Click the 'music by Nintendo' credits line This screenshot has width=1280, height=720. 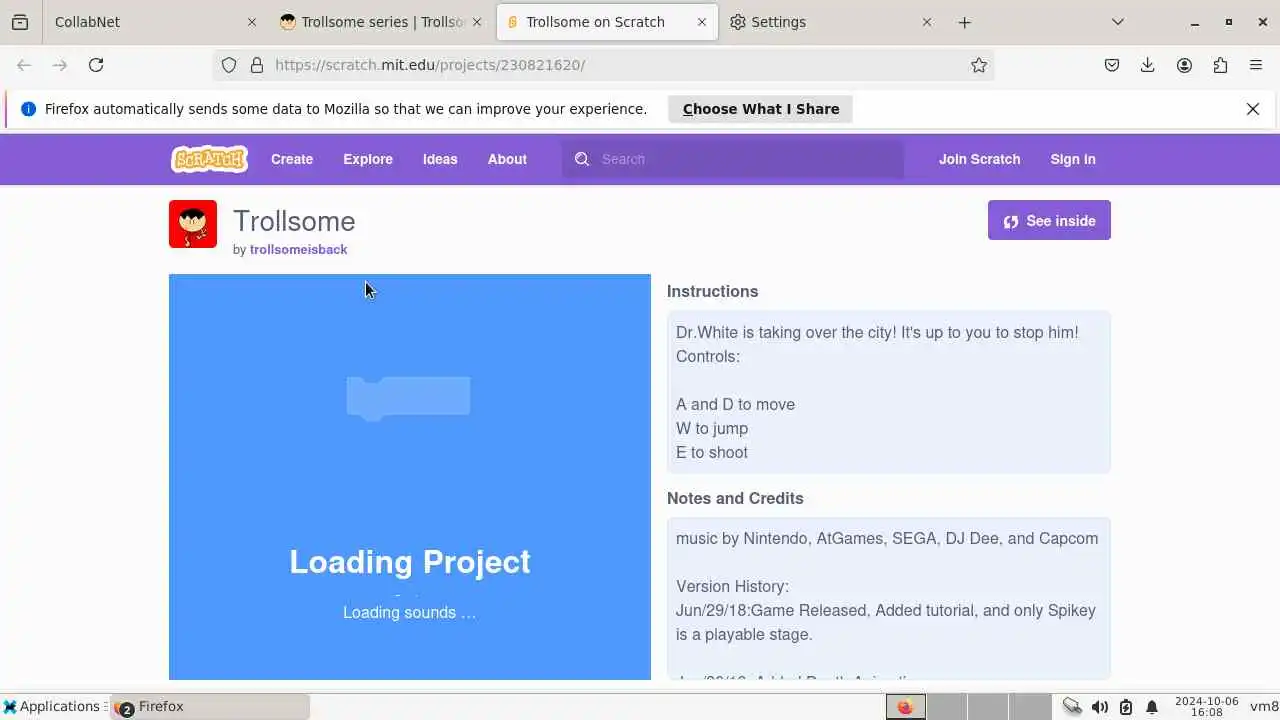tap(887, 538)
